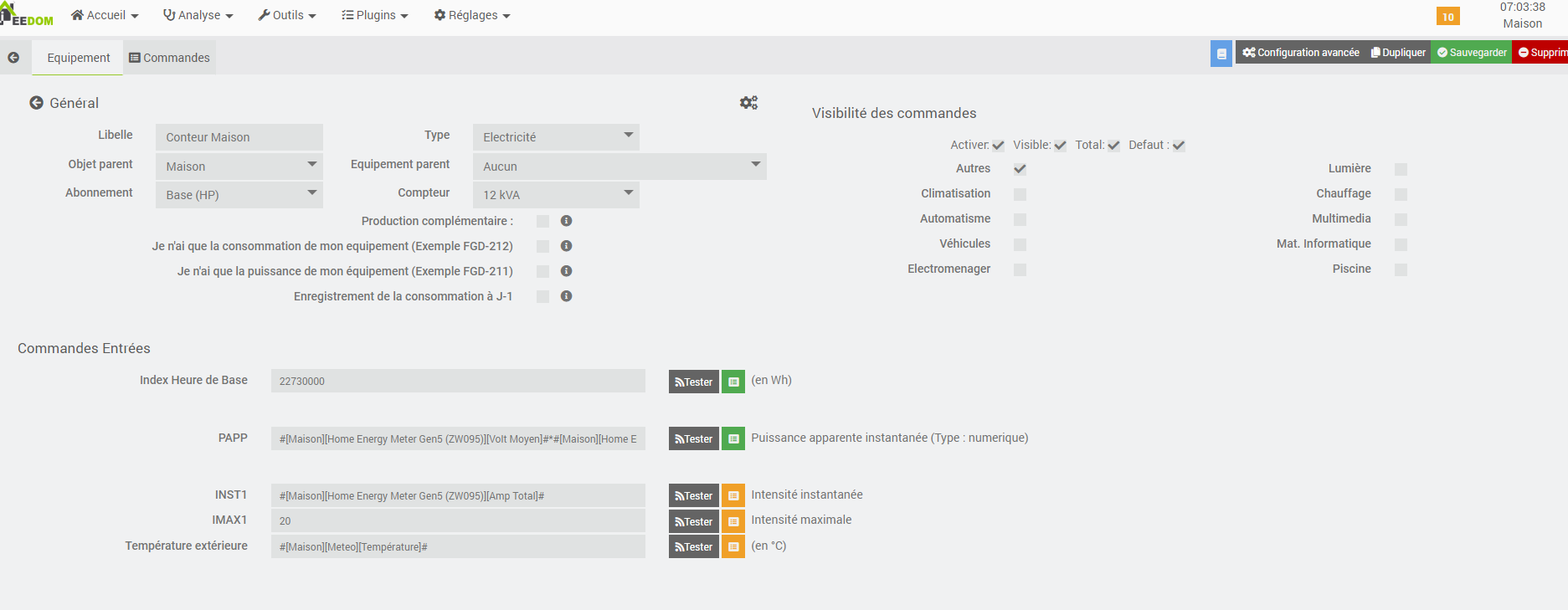Click green list icon beside PAPP
The width and height of the screenshot is (1568, 610).
pos(733,438)
